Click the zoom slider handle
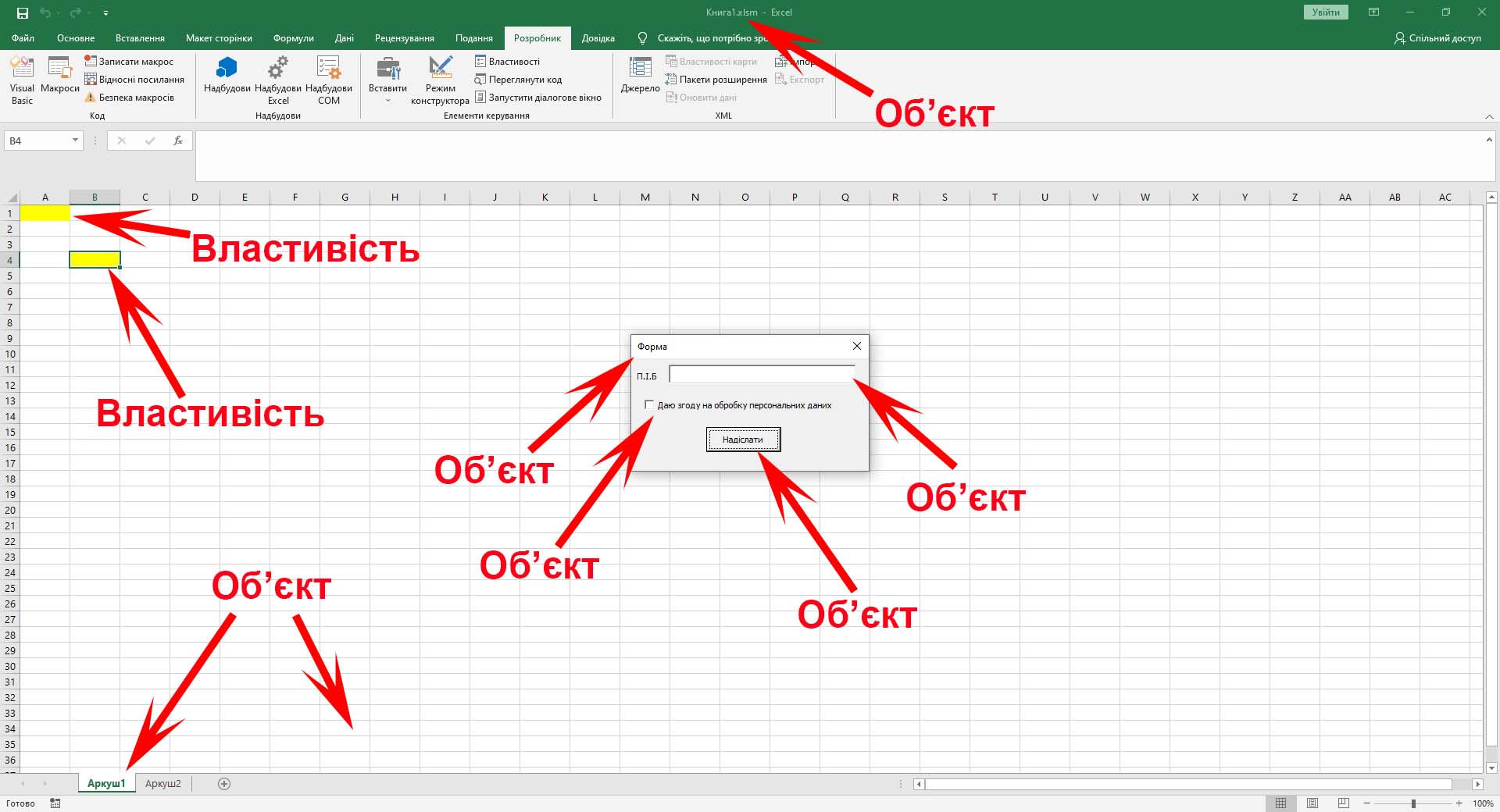The height and width of the screenshot is (812, 1500). tap(1413, 803)
